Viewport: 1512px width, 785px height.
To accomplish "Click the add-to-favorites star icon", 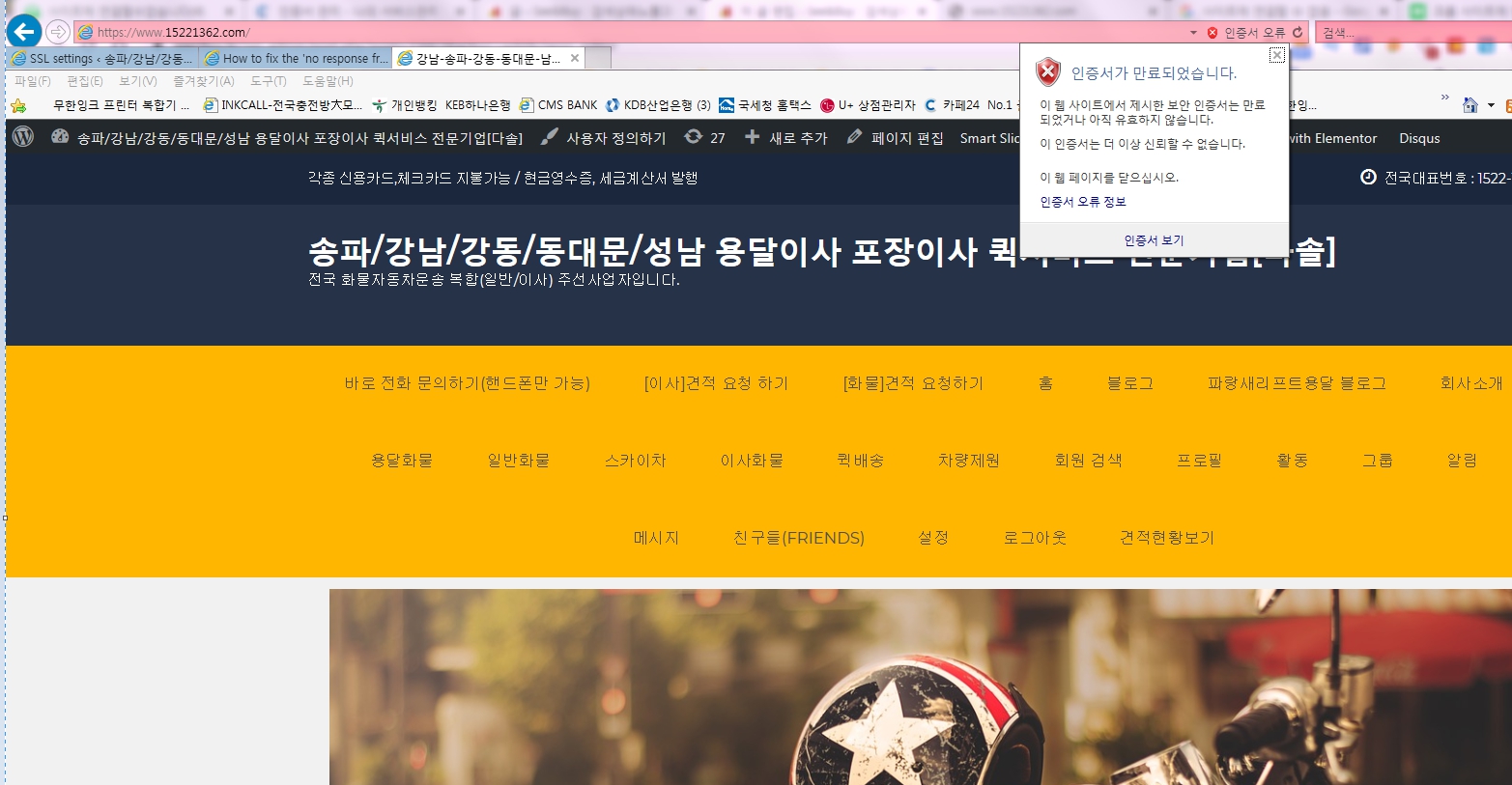I will tap(19, 105).
